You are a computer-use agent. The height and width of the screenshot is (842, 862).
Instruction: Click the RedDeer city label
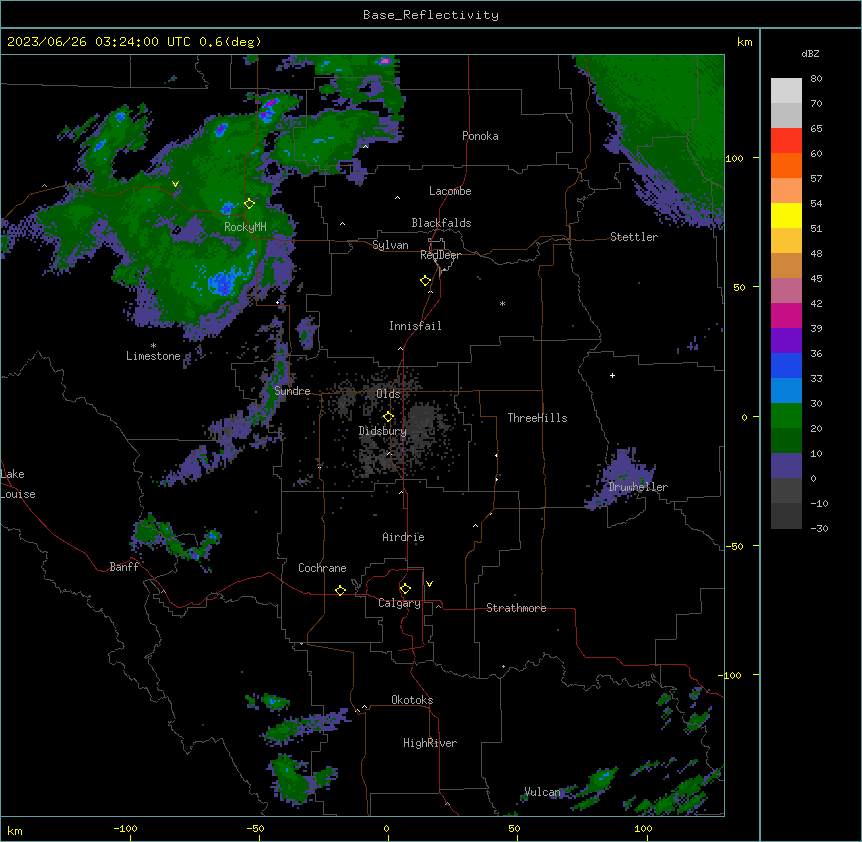pyautogui.click(x=440, y=255)
